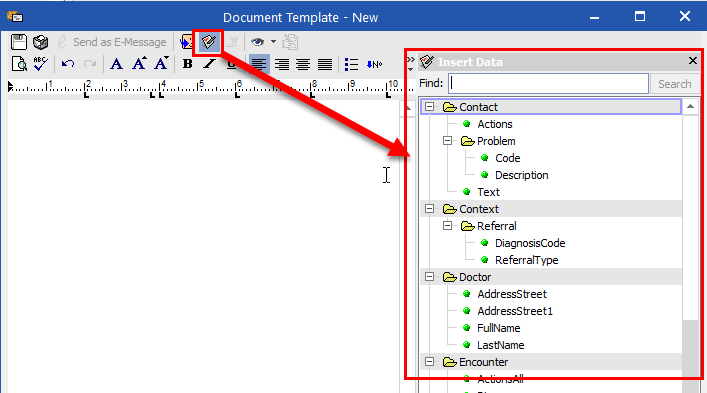Click the green bullet icon beside Actions
Viewport: 707px width, 393px height.
tap(467, 124)
